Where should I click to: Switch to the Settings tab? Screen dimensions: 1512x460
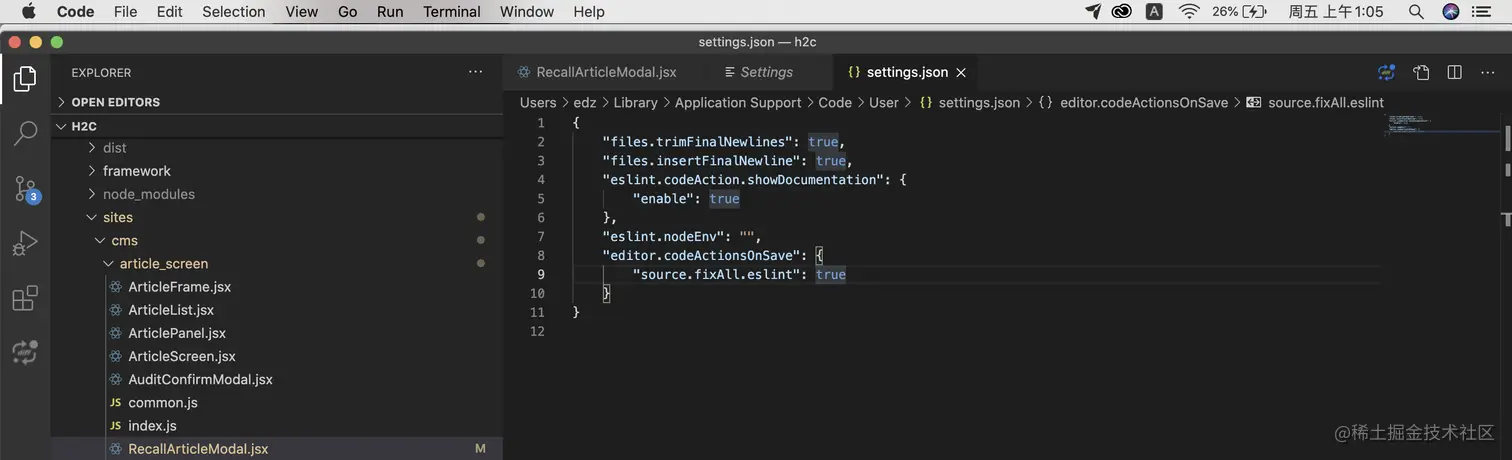click(x=766, y=72)
